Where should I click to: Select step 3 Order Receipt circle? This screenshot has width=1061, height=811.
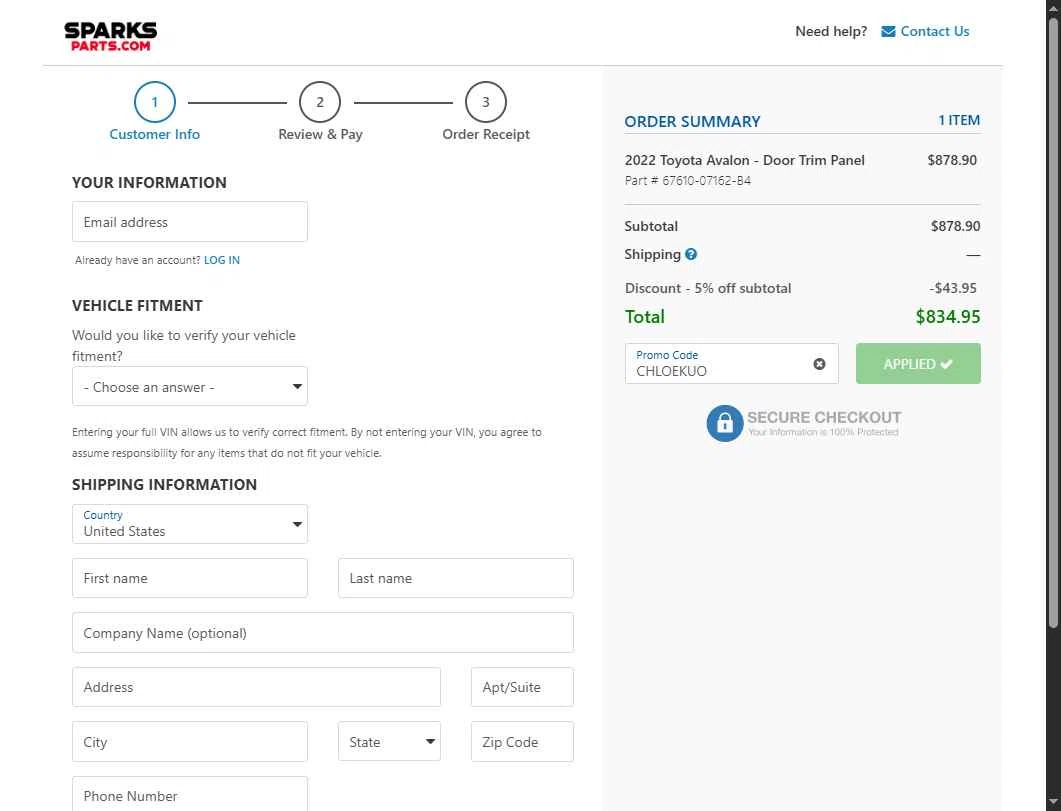486,102
